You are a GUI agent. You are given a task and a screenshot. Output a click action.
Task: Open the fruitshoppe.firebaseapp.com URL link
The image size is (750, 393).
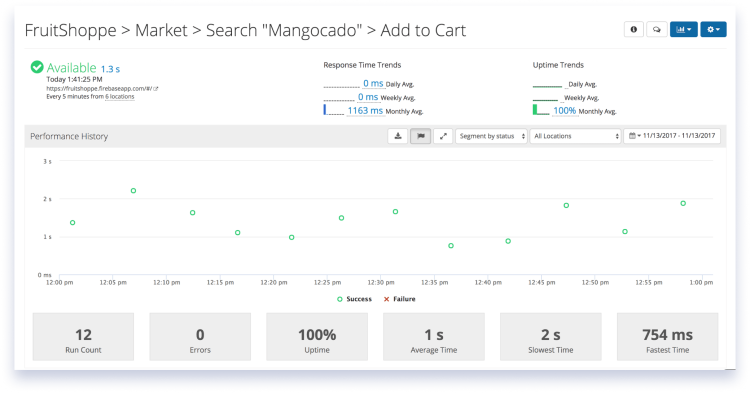tap(102, 88)
